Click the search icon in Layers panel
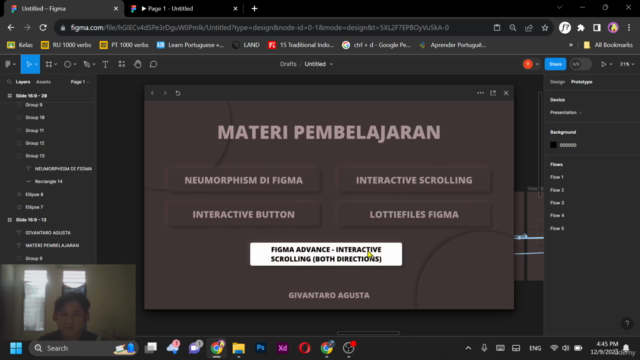 [x=9, y=82]
